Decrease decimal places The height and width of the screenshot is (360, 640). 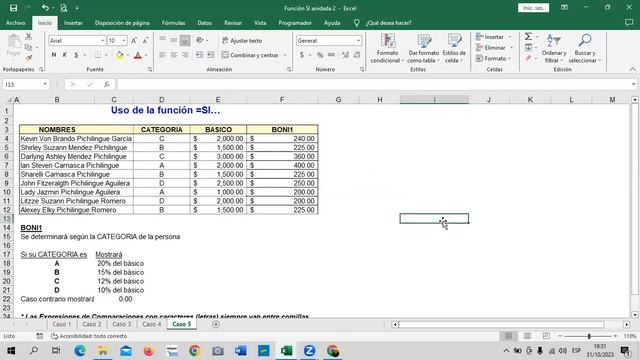click(x=357, y=55)
